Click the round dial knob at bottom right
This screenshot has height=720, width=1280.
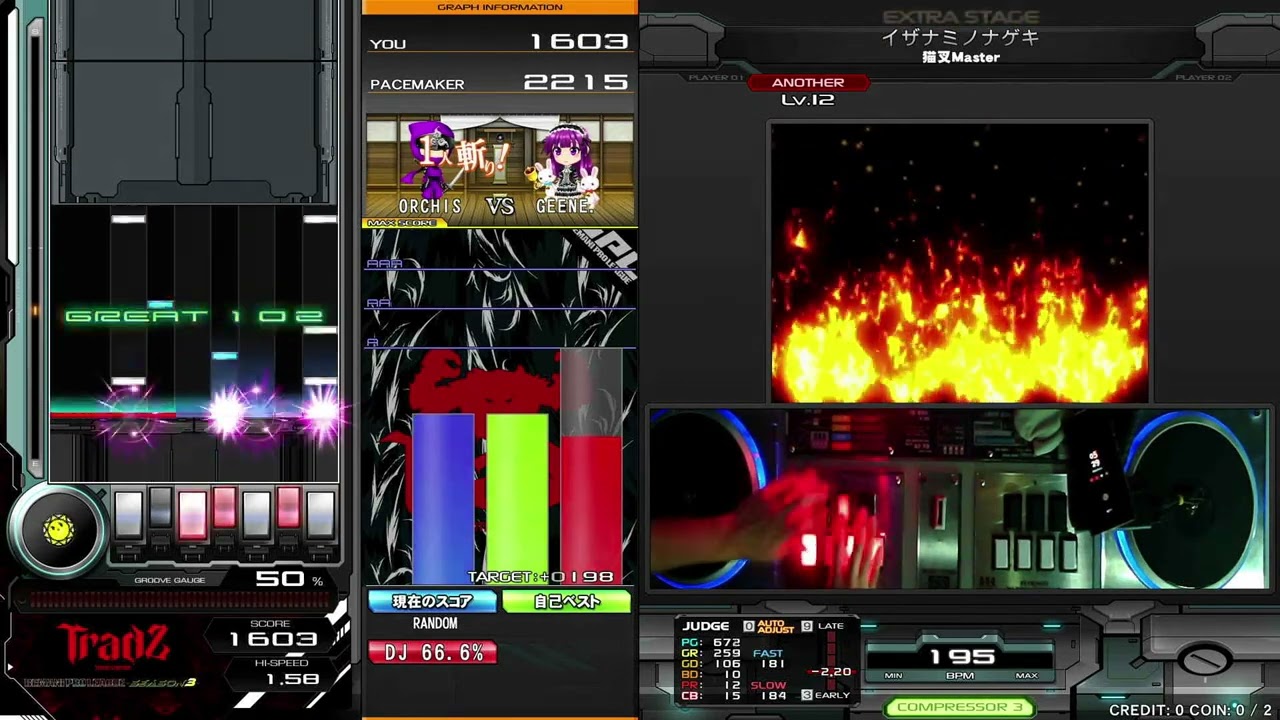click(1203, 661)
